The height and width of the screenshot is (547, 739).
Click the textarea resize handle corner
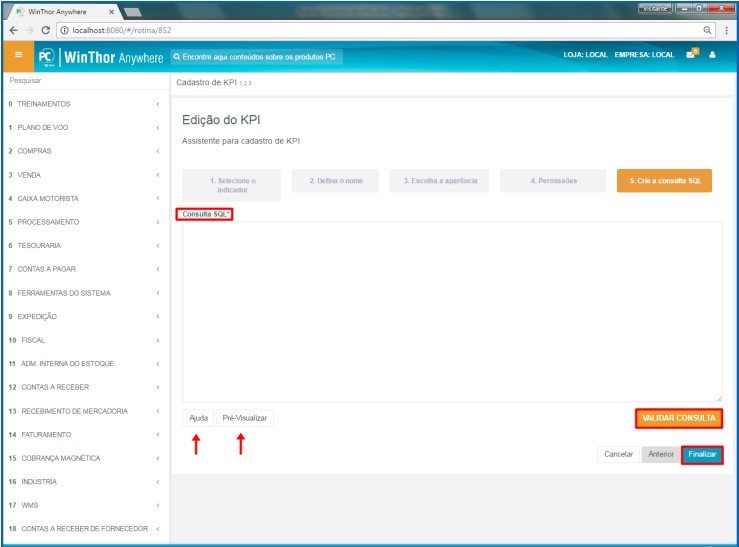tap(718, 398)
